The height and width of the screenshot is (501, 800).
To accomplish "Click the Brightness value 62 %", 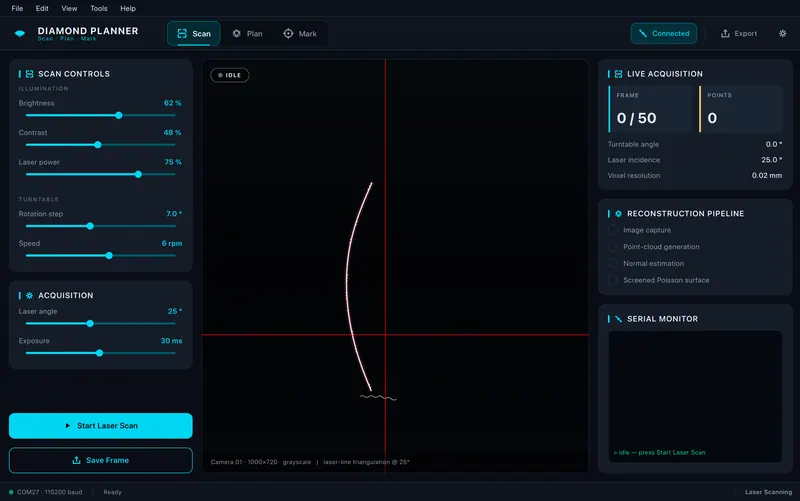I will tap(172, 103).
